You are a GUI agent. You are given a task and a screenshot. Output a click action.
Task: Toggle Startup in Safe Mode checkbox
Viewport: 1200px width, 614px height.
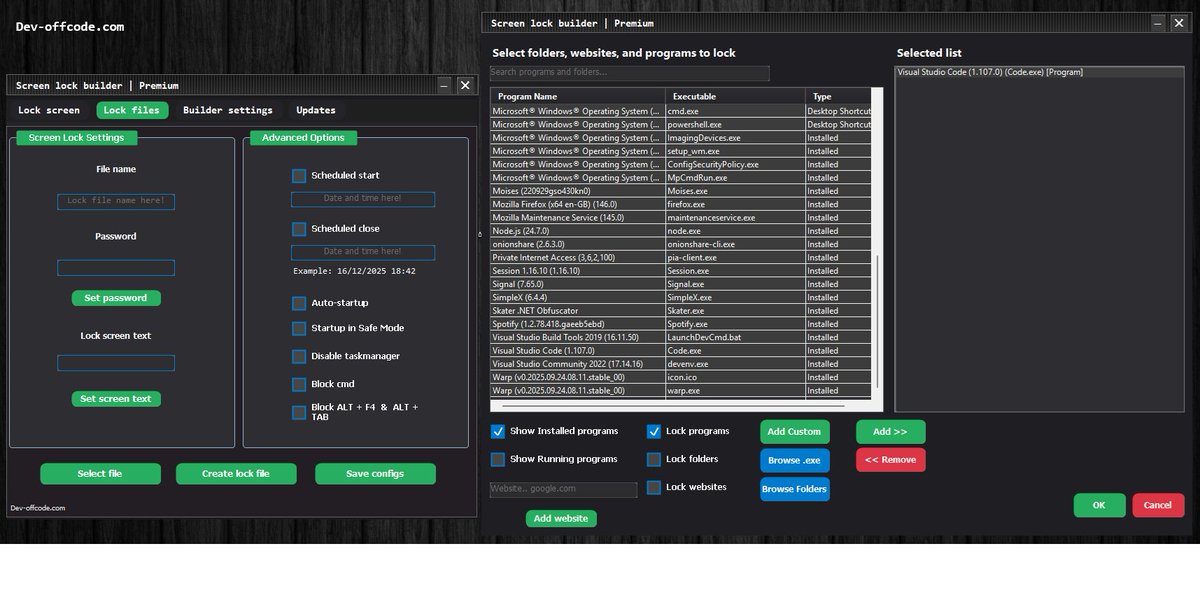click(x=299, y=328)
